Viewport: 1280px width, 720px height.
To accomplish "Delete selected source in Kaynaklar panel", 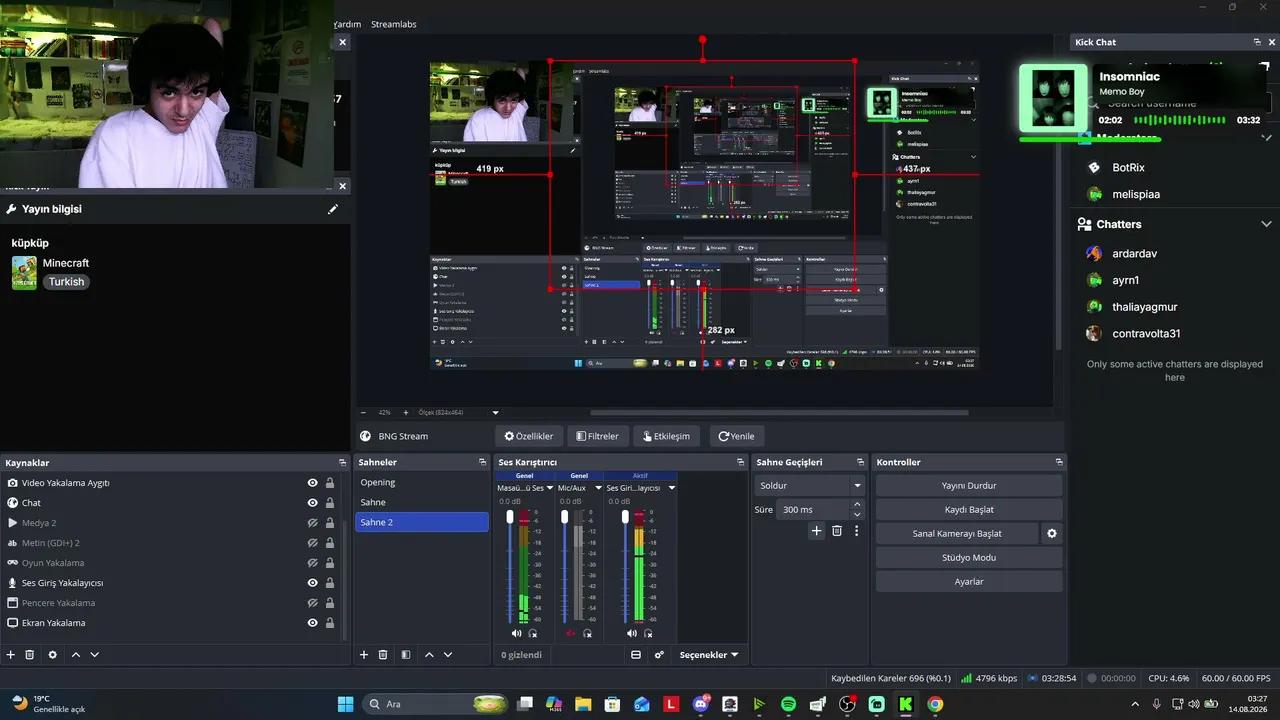I will (x=30, y=655).
